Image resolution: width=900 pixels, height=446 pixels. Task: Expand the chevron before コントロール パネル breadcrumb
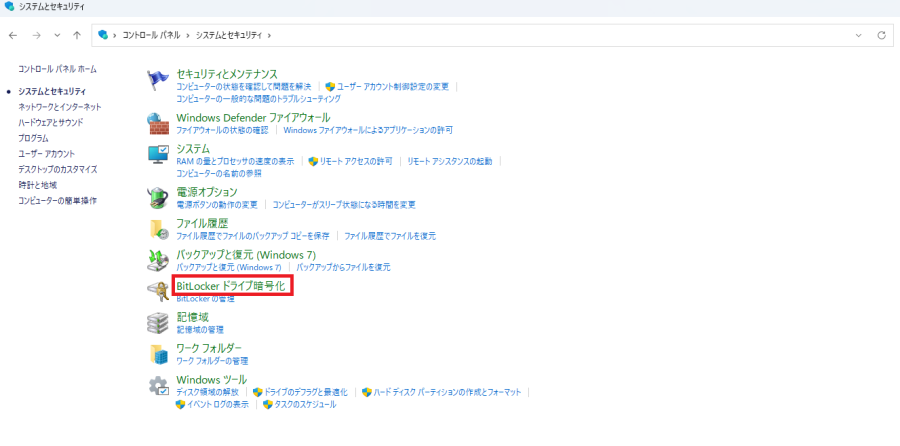point(115,35)
